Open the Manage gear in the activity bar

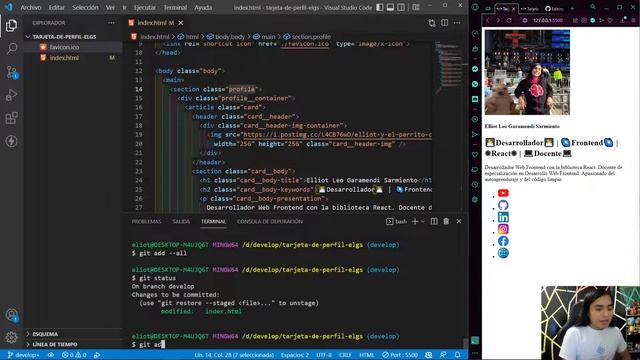point(11,337)
